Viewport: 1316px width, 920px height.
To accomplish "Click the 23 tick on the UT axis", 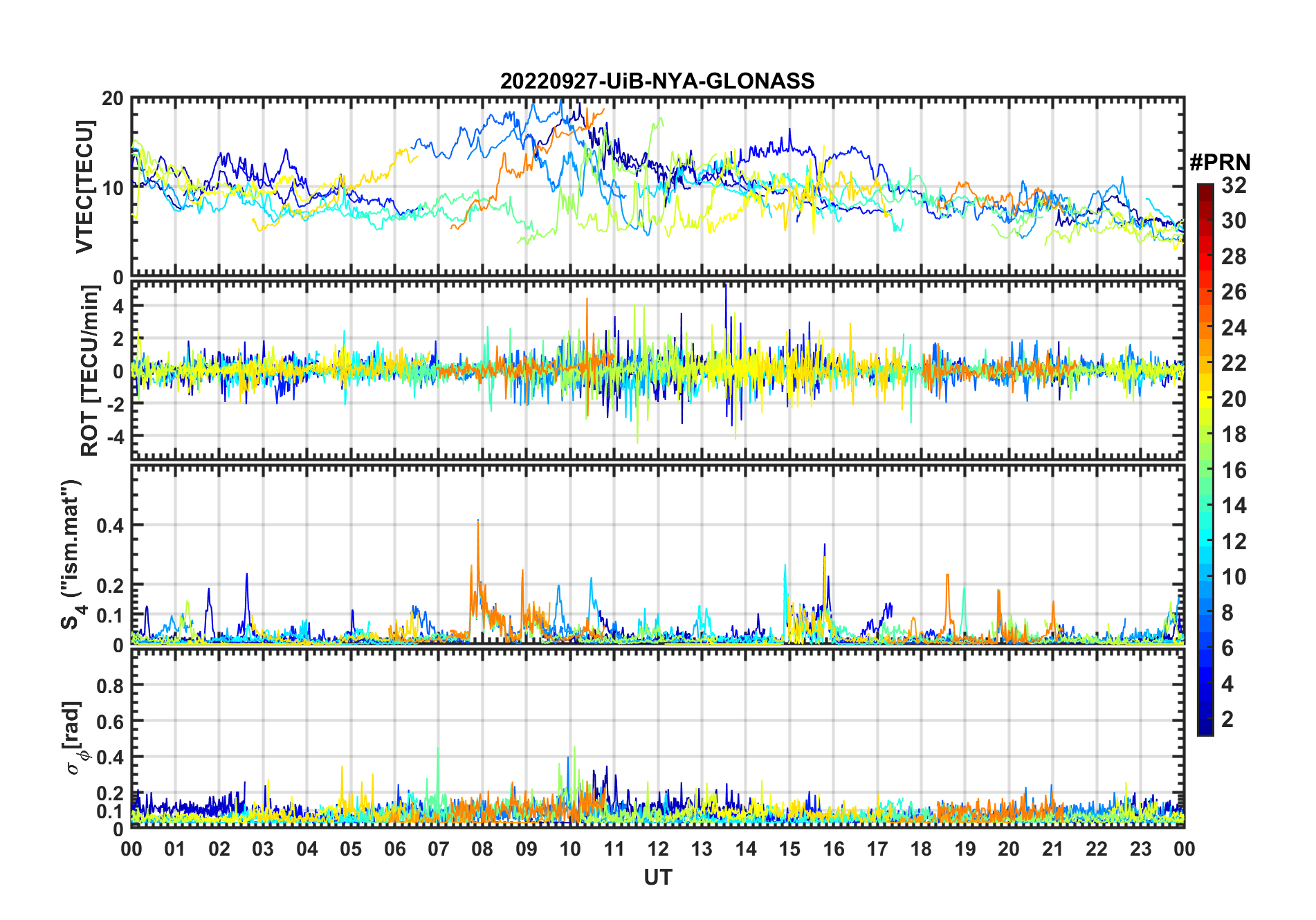I will pyautogui.click(x=1140, y=849).
